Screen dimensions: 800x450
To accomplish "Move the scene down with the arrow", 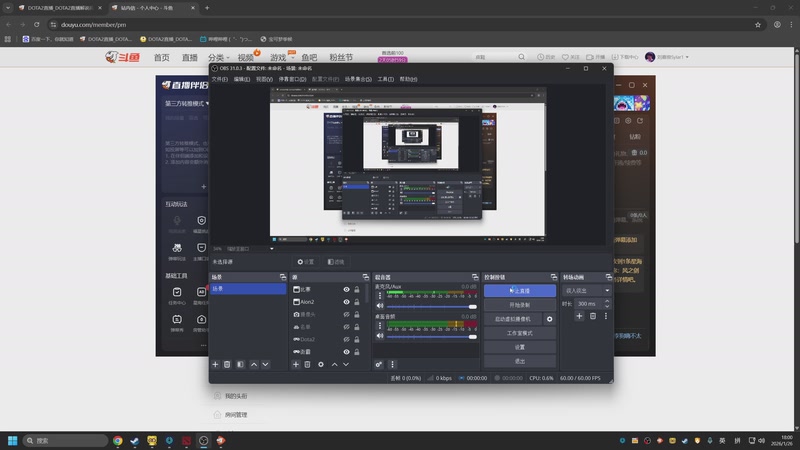I will click(x=265, y=364).
